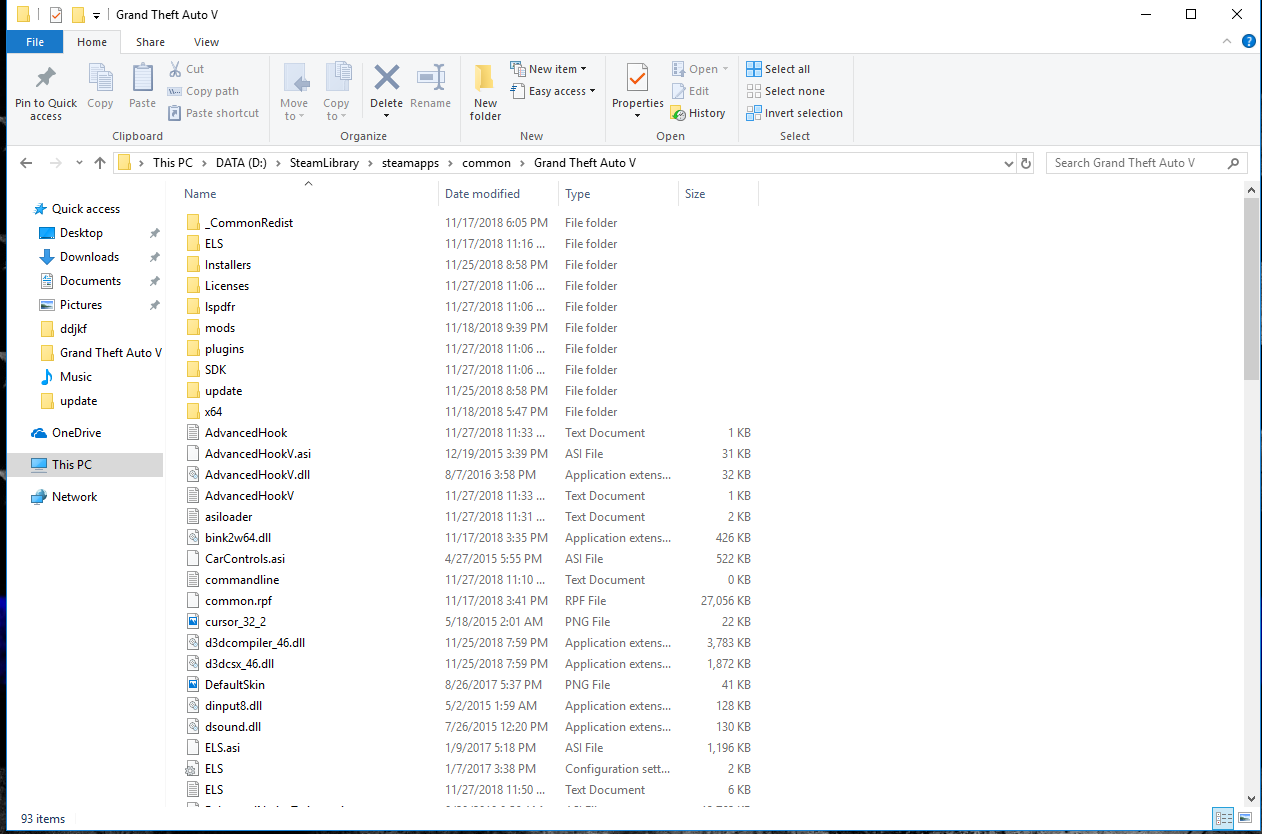Select Downloads in navigation pane
Viewport: 1262px width, 834px height.
[x=89, y=257]
